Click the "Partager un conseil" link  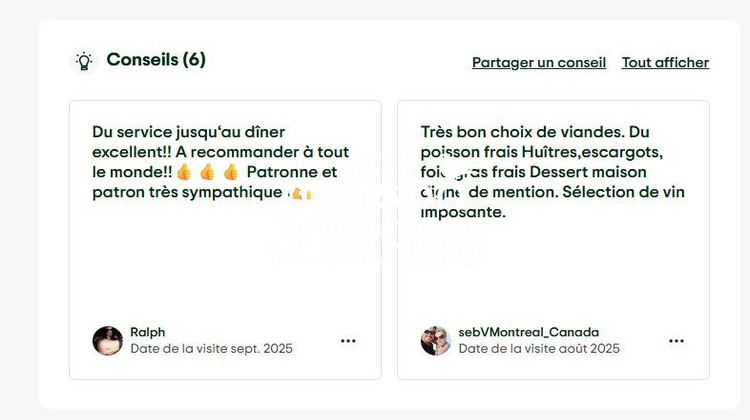[x=539, y=62]
